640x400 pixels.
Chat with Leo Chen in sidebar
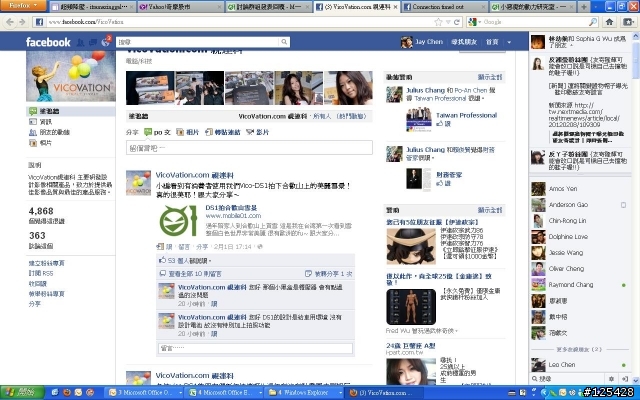point(578,364)
